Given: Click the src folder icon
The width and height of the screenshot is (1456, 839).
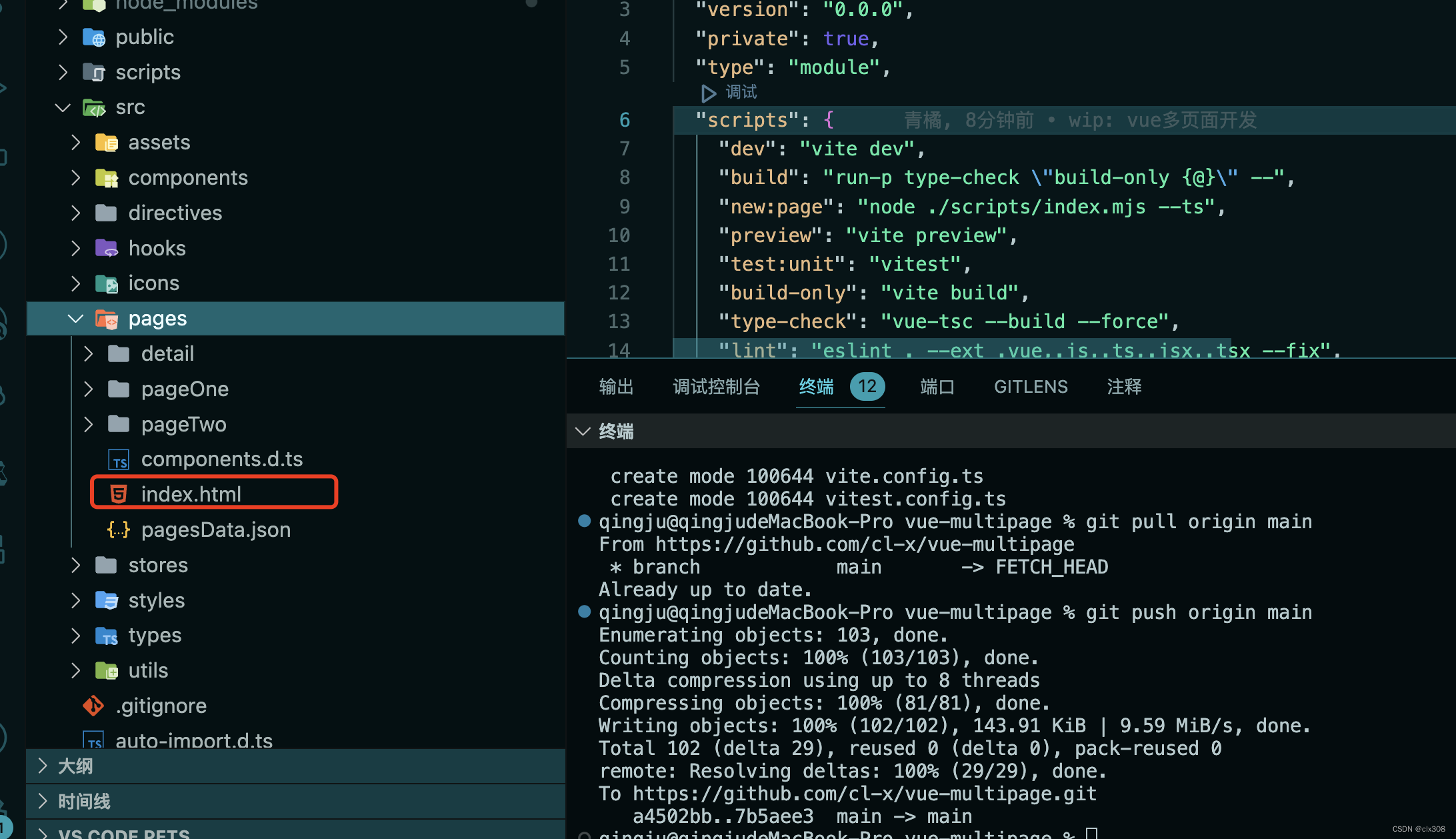Looking at the screenshot, I should [94, 107].
